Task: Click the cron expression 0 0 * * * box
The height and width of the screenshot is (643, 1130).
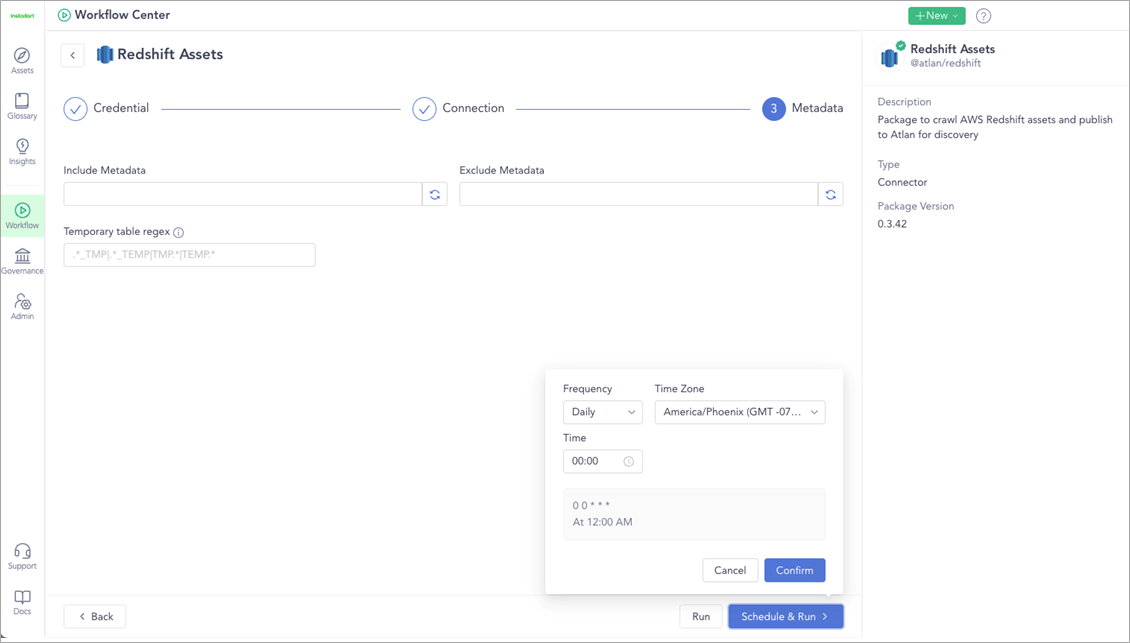Action: click(x=694, y=514)
